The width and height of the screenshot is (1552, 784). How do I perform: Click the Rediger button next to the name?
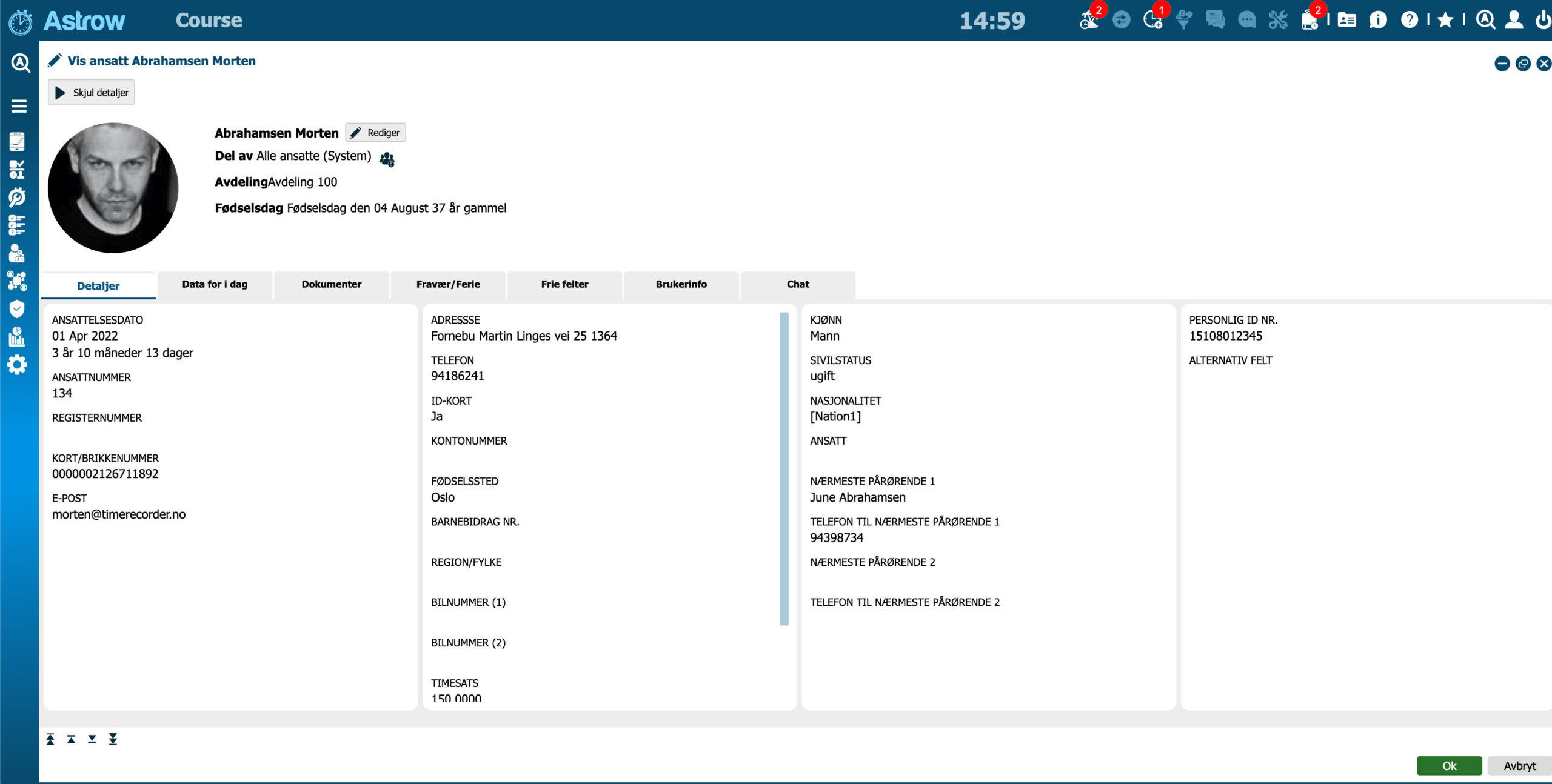376,132
